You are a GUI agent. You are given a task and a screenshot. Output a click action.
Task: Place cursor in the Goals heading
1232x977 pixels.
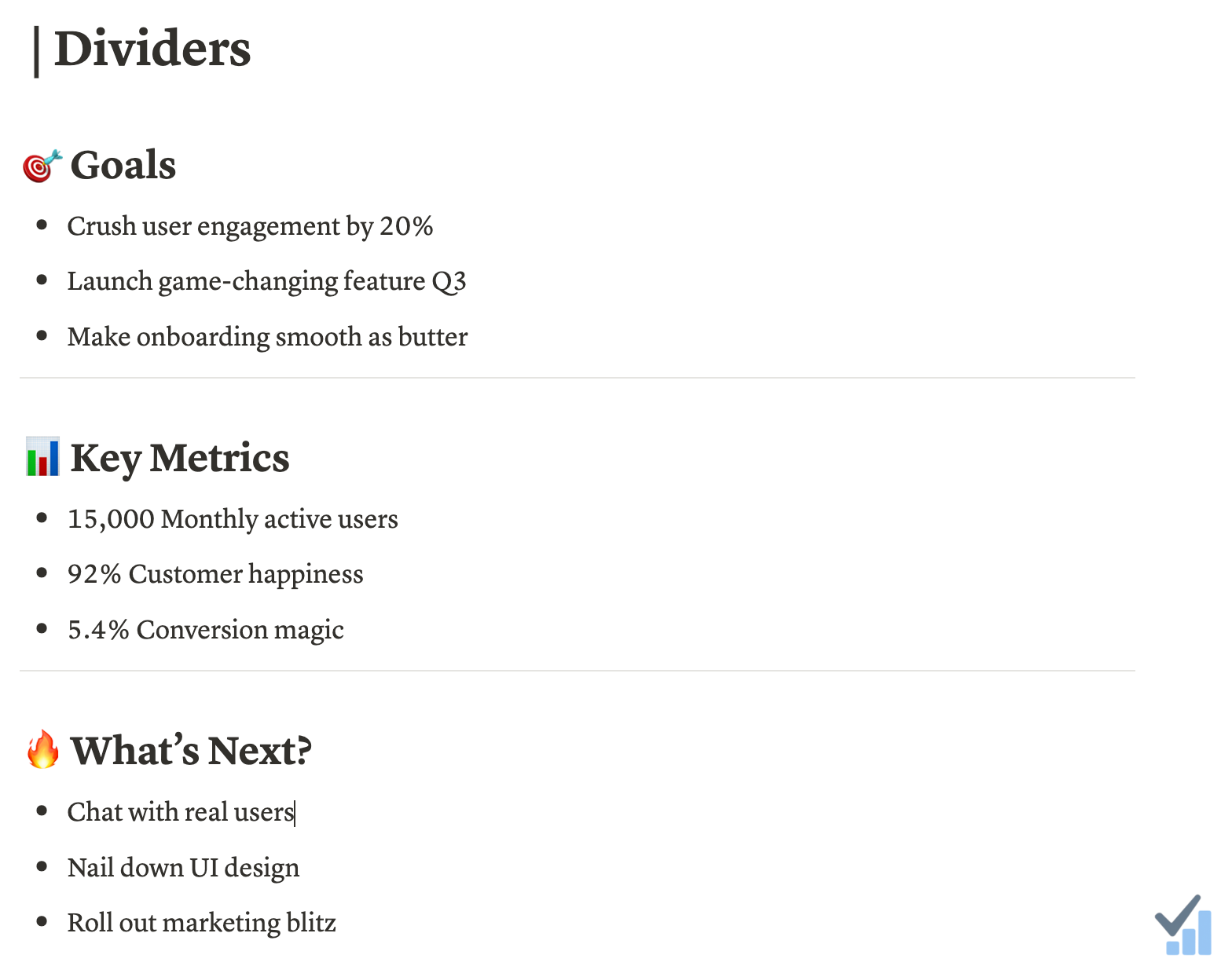pyautogui.click(x=123, y=166)
